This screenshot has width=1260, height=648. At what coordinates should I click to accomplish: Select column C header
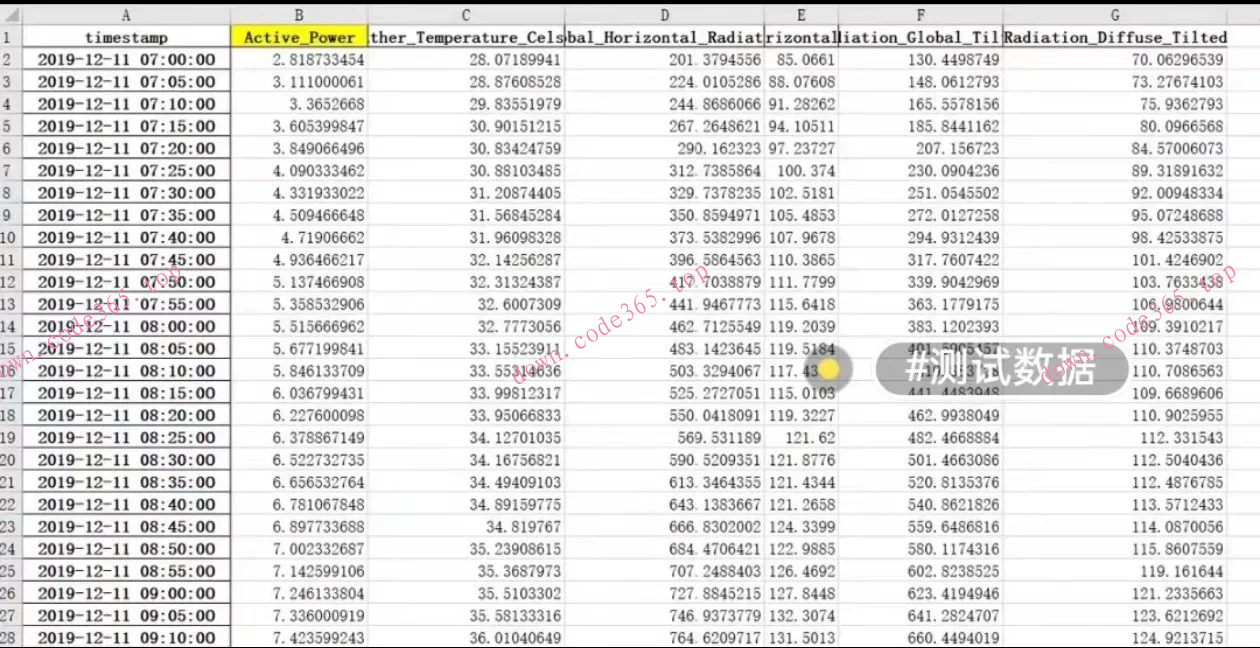pos(466,15)
